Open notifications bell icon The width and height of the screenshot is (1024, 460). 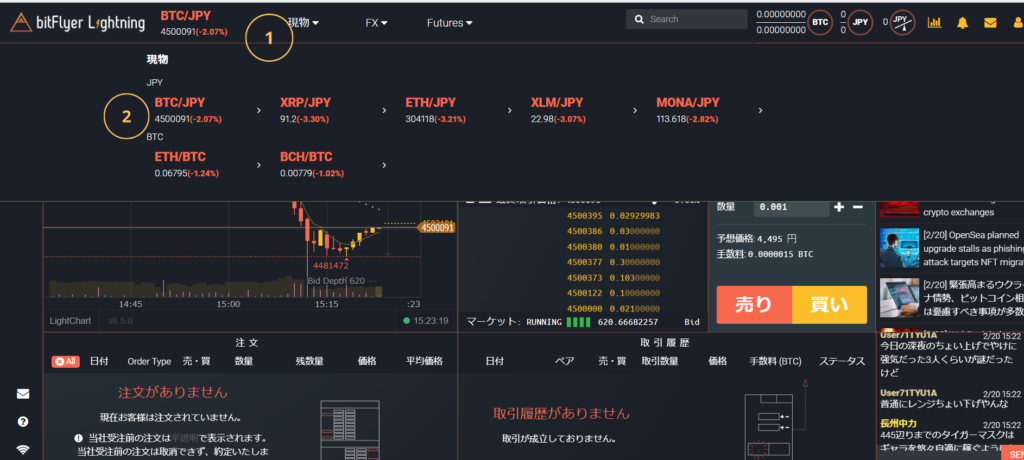point(962,23)
